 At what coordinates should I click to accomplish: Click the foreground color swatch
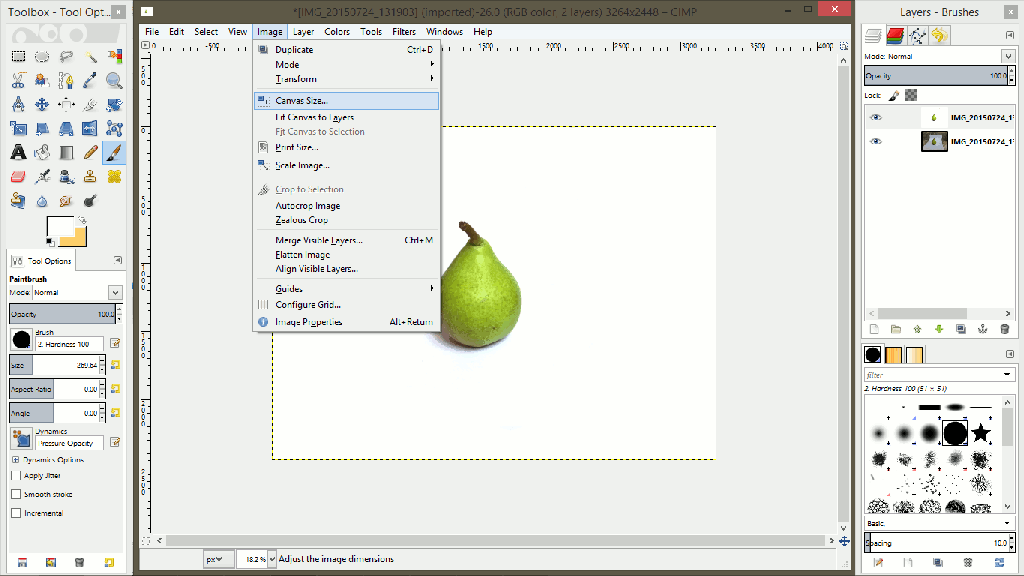(60, 228)
